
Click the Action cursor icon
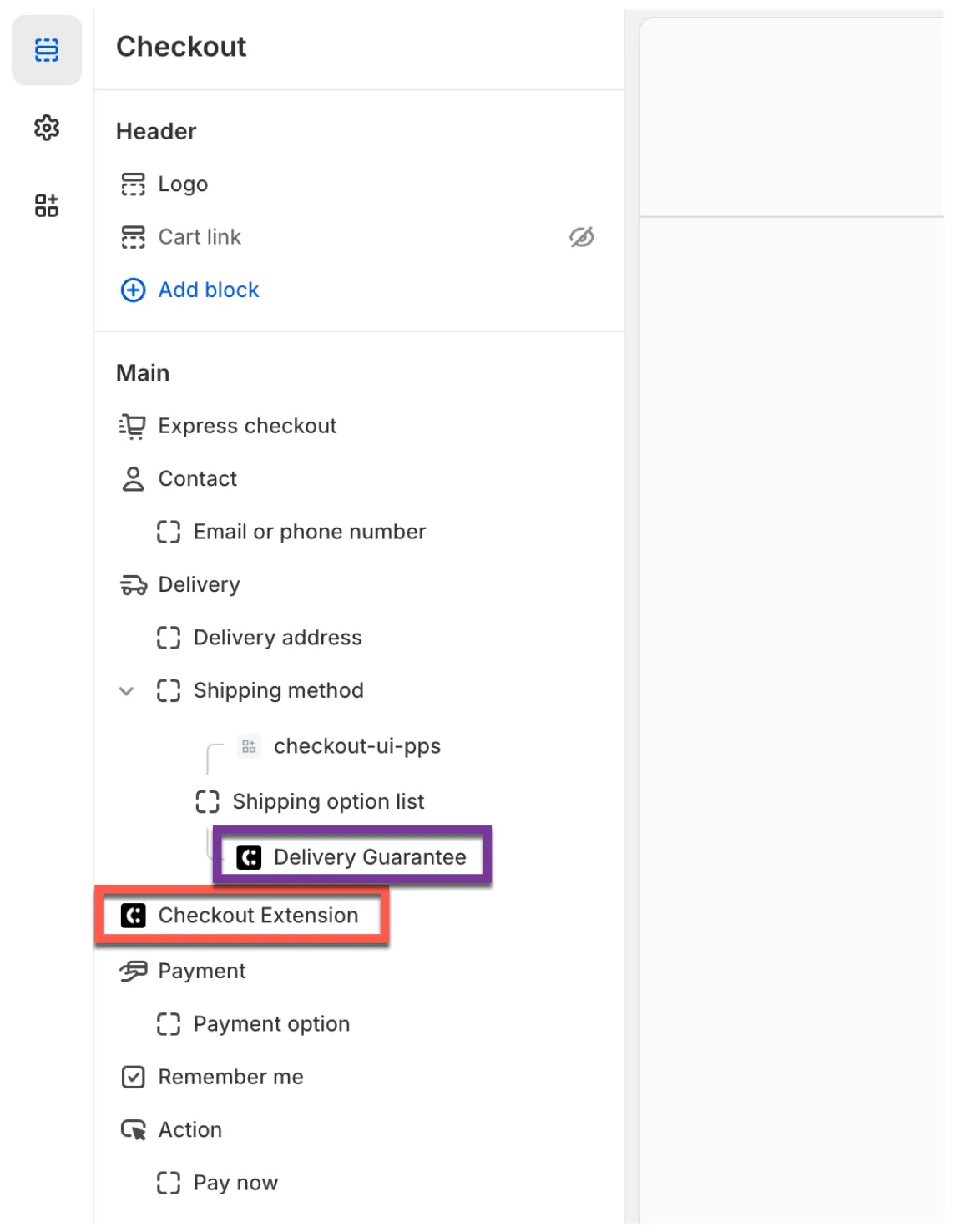(133, 1130)
